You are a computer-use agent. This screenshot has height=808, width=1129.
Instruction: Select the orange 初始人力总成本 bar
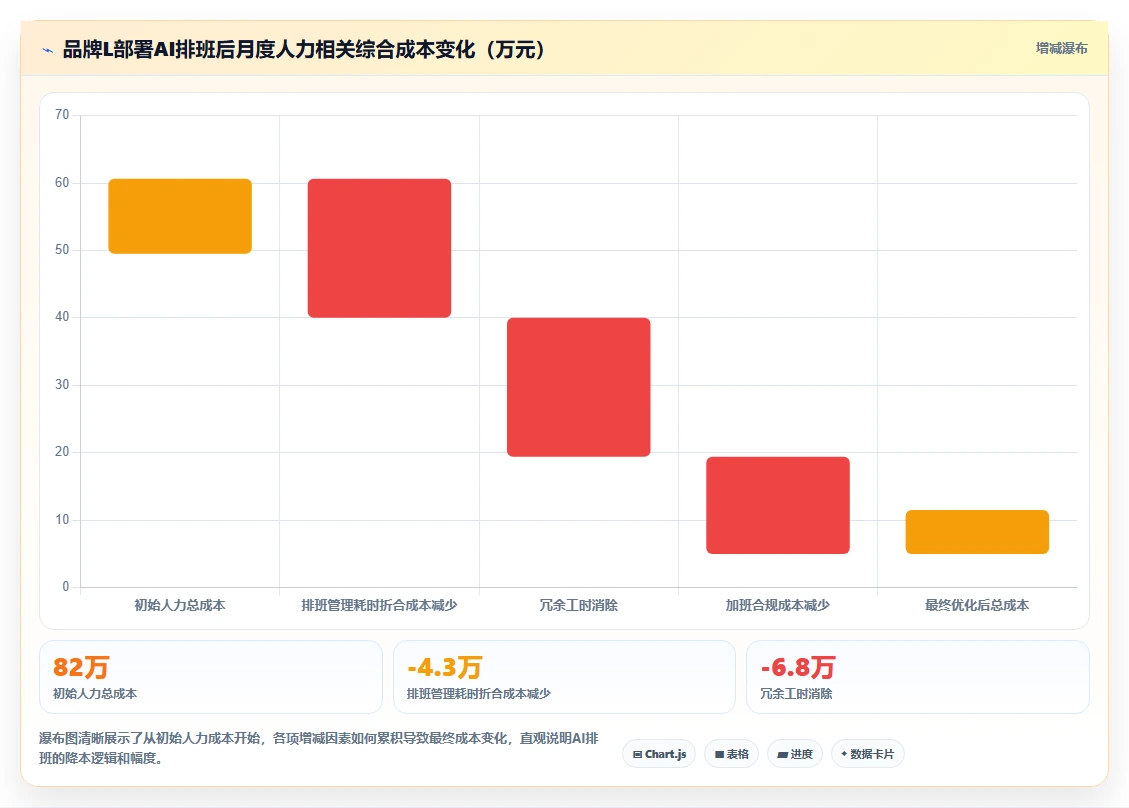(180, 216)
